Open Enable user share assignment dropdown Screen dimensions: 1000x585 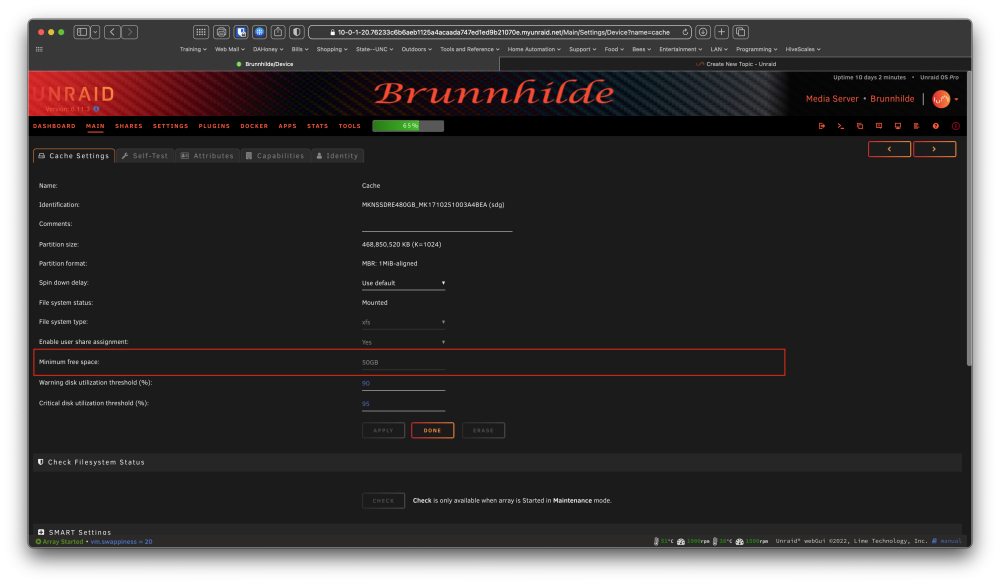(403, 342)
